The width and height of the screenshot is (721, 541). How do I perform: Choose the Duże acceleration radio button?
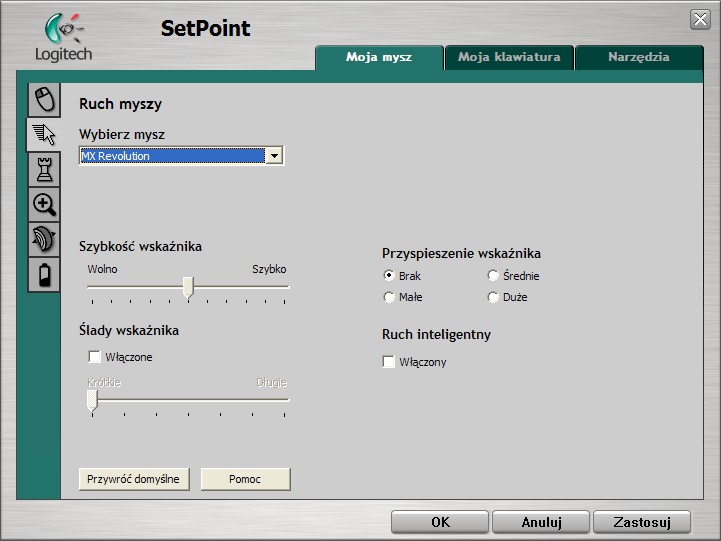(x=493, y=297)
